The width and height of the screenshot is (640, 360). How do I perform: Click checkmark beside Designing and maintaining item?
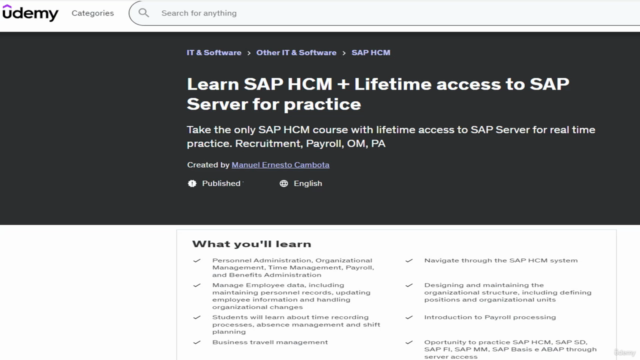click(409, 285)
